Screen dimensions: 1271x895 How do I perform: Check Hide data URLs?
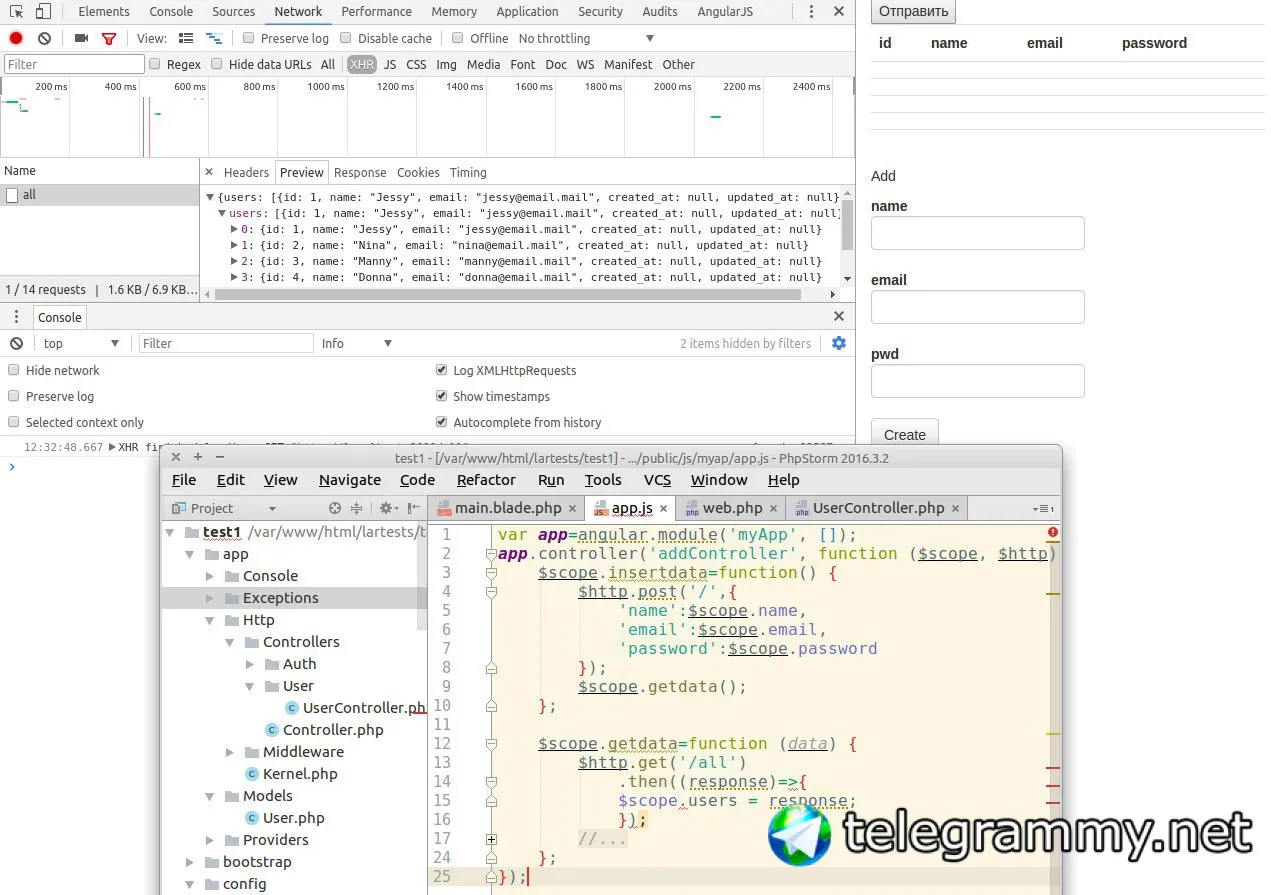pyautogui.click(x=217, y=64)
